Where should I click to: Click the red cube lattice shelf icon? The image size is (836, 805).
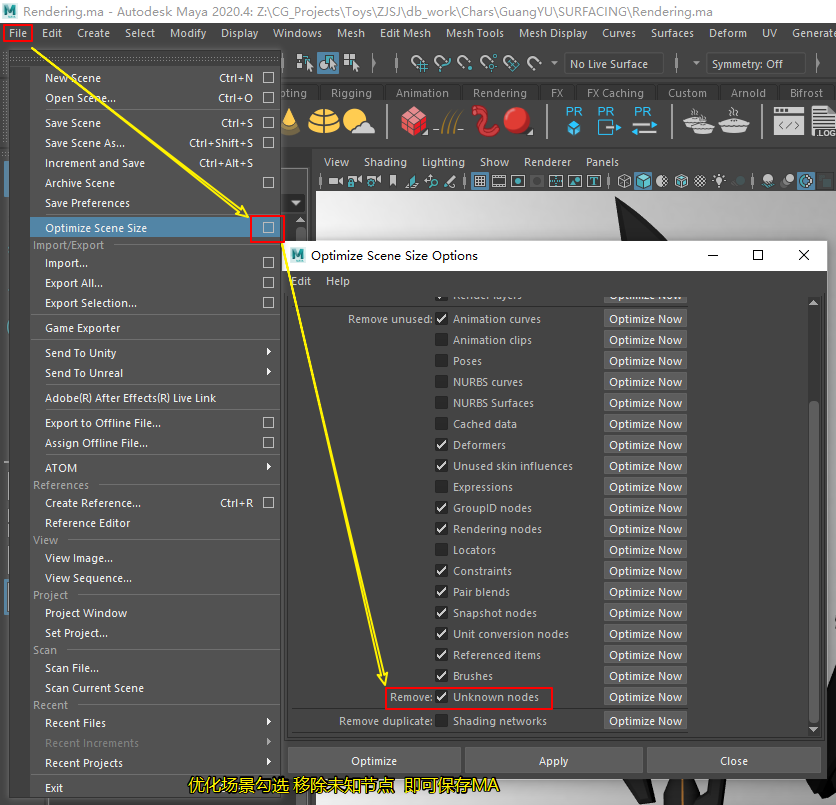tap(414, 122)
